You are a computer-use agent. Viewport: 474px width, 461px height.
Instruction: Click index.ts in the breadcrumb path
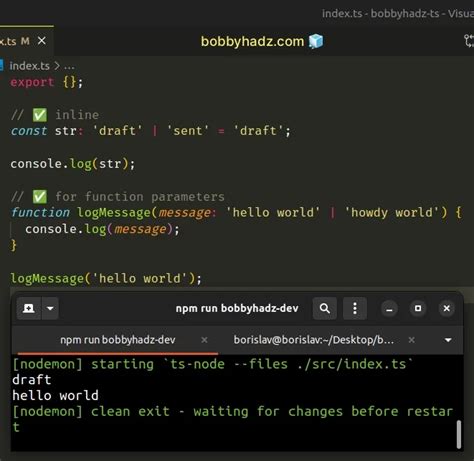click(29, 66)
